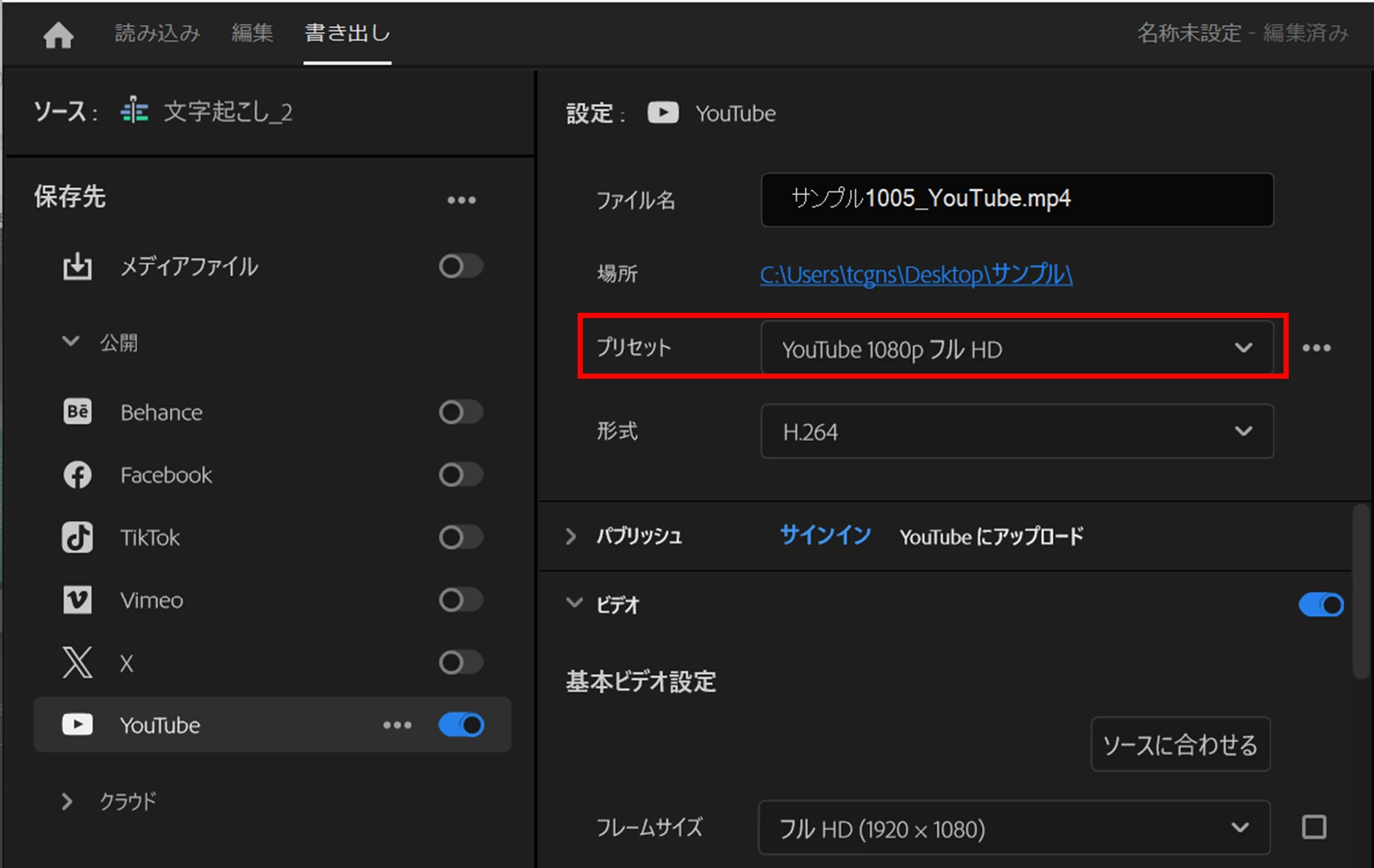Enable Behance publish toggle
Viewport: 1374px width, 868px height.
click(460, 411)
